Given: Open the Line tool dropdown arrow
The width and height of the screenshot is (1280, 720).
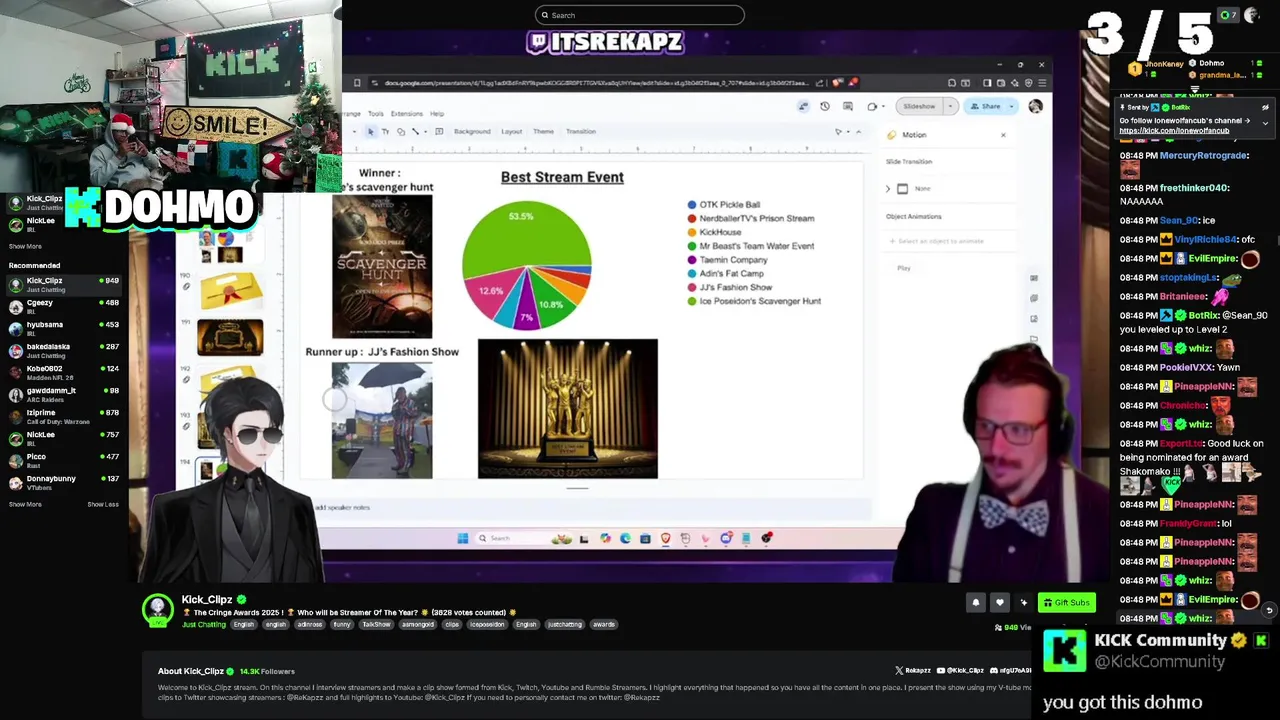Looking at the screenshot, I should [423, 132].
